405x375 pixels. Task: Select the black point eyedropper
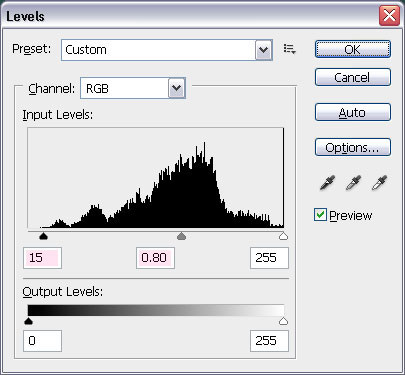(x=327, y=183)
